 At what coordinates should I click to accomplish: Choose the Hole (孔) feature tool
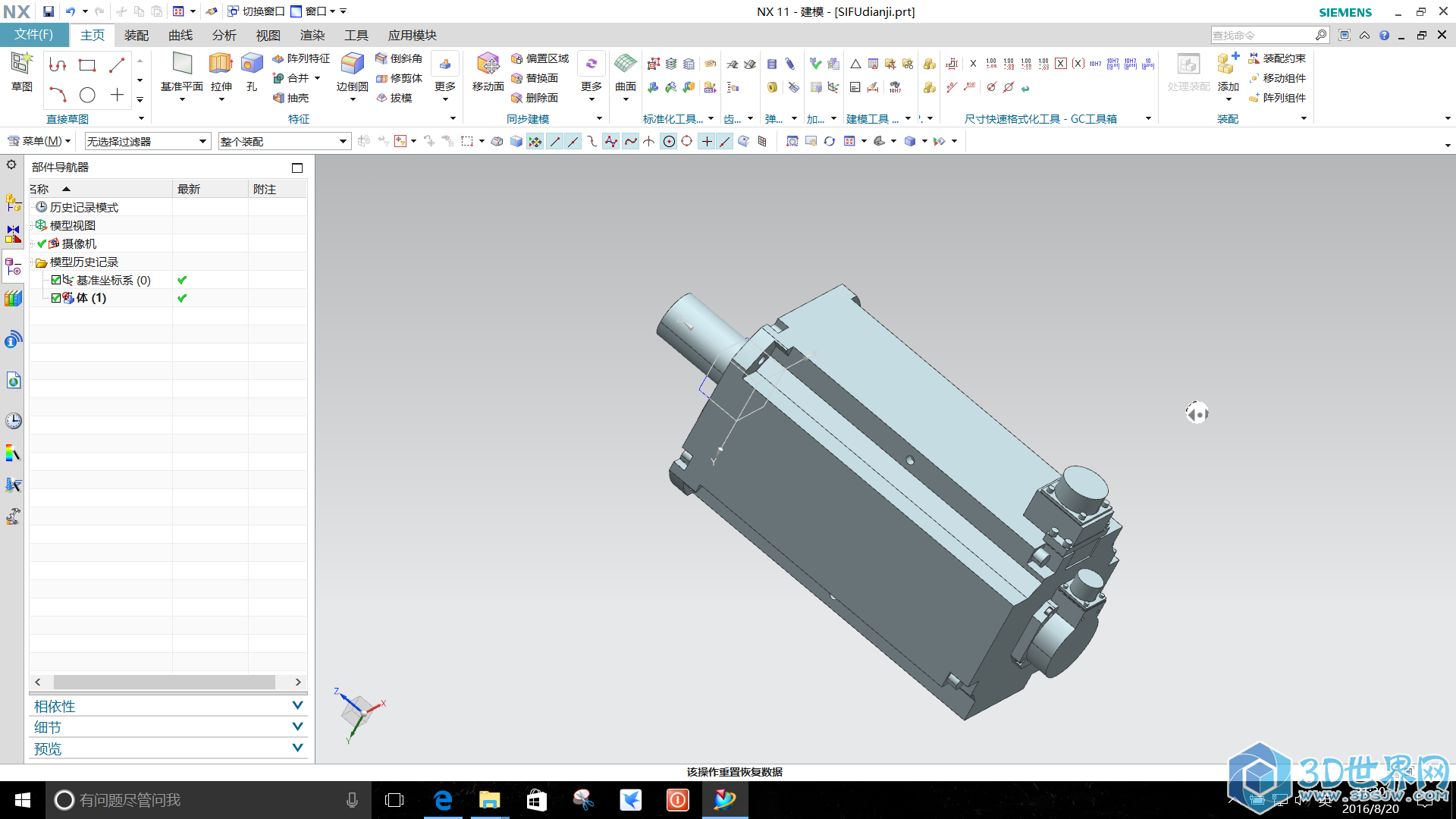click(252, 72)
